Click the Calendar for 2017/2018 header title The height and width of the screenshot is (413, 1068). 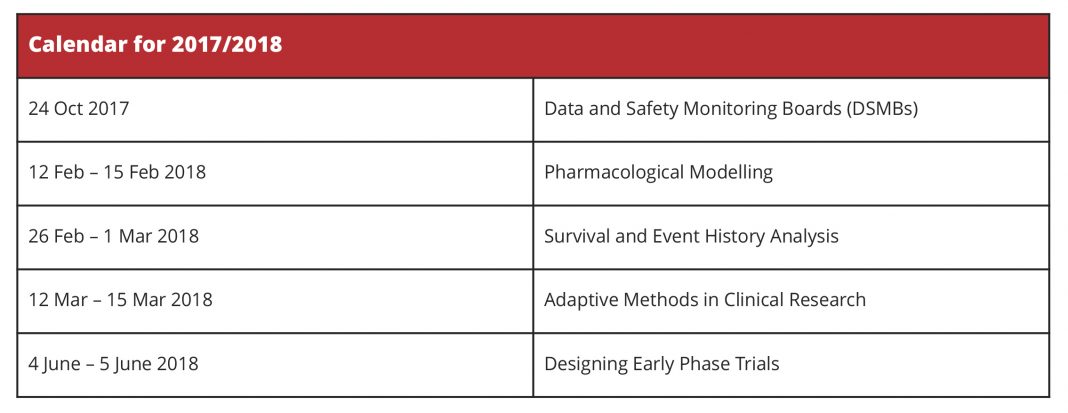point(155,44)
